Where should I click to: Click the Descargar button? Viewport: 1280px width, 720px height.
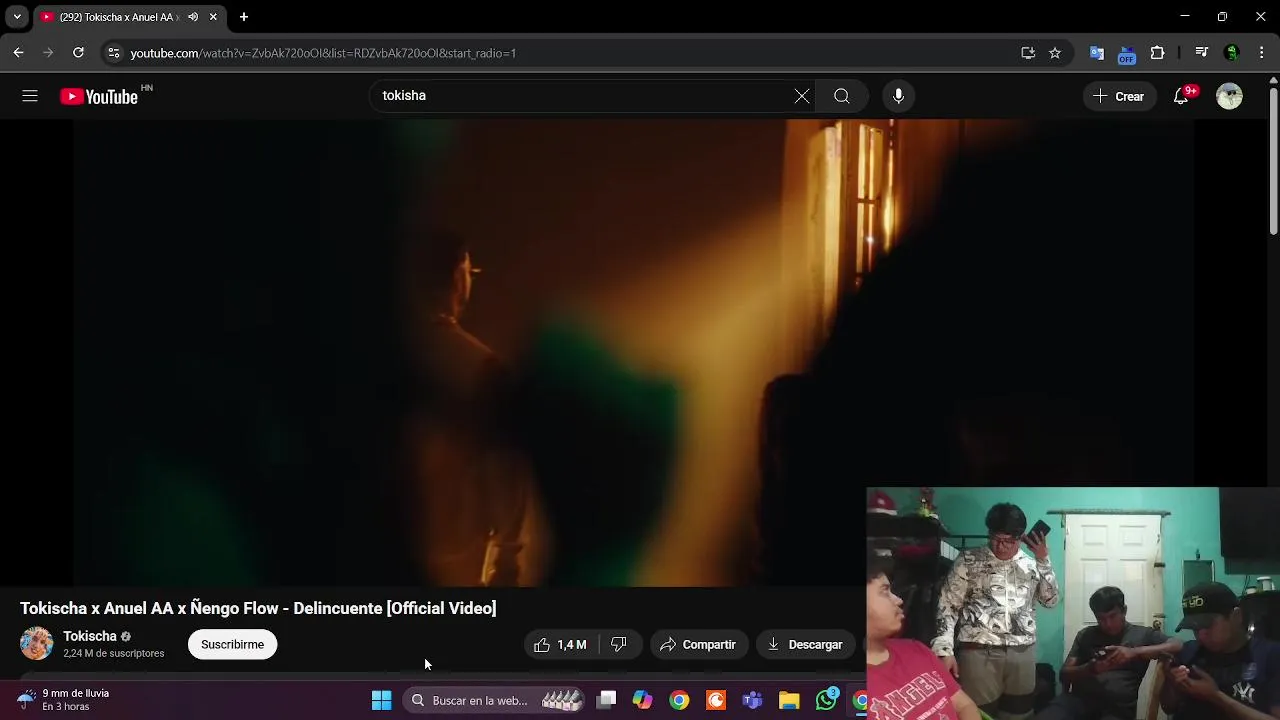click(x=805, y=645)
